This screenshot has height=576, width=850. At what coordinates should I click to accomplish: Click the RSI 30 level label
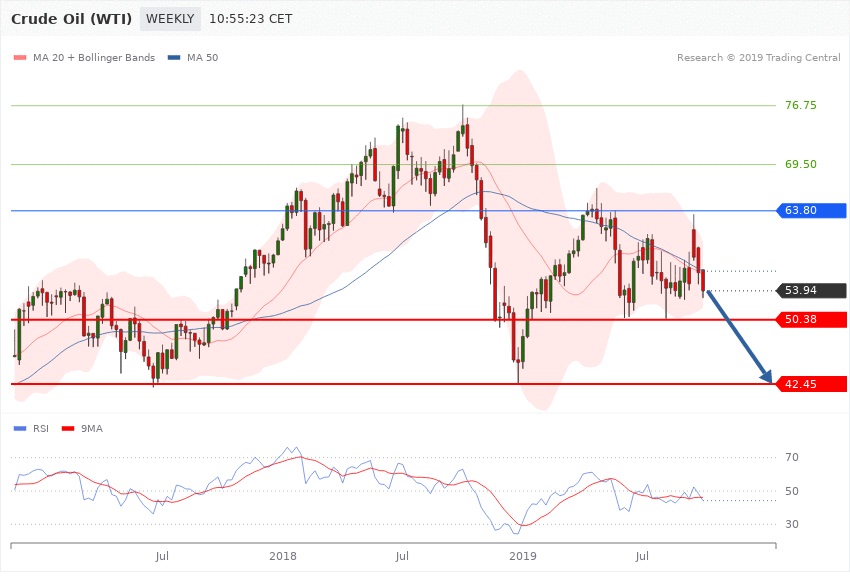(x=792, y=524)
